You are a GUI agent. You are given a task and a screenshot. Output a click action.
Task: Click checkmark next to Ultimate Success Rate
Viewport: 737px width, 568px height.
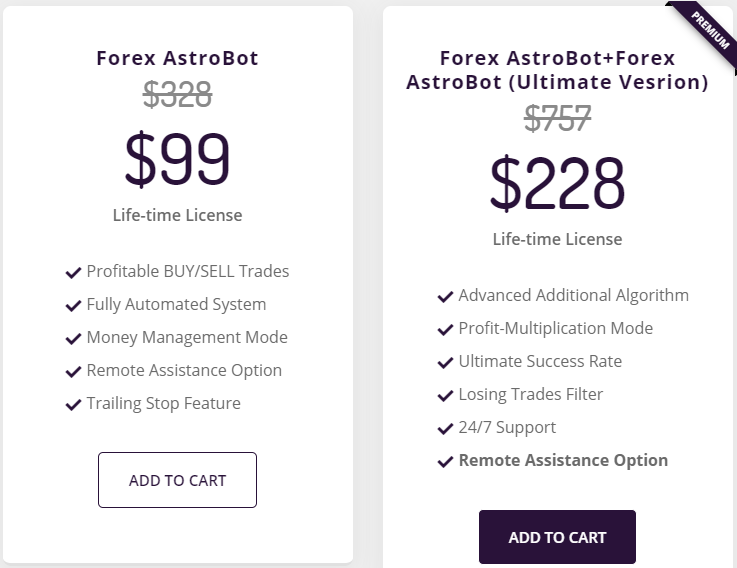pyautogui.click(x=445, y=362)
